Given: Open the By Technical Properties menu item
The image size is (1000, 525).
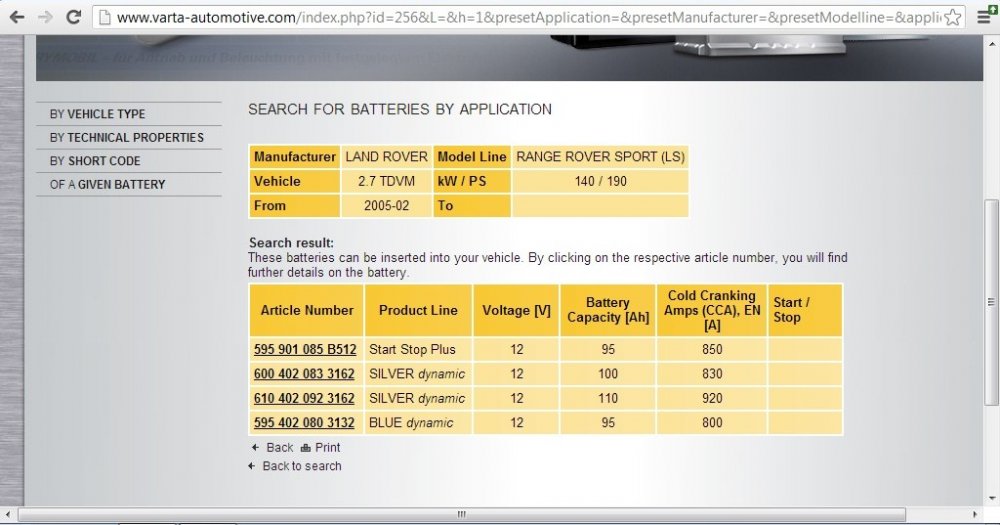Looking at the screenshot, I should coord(129,138).
